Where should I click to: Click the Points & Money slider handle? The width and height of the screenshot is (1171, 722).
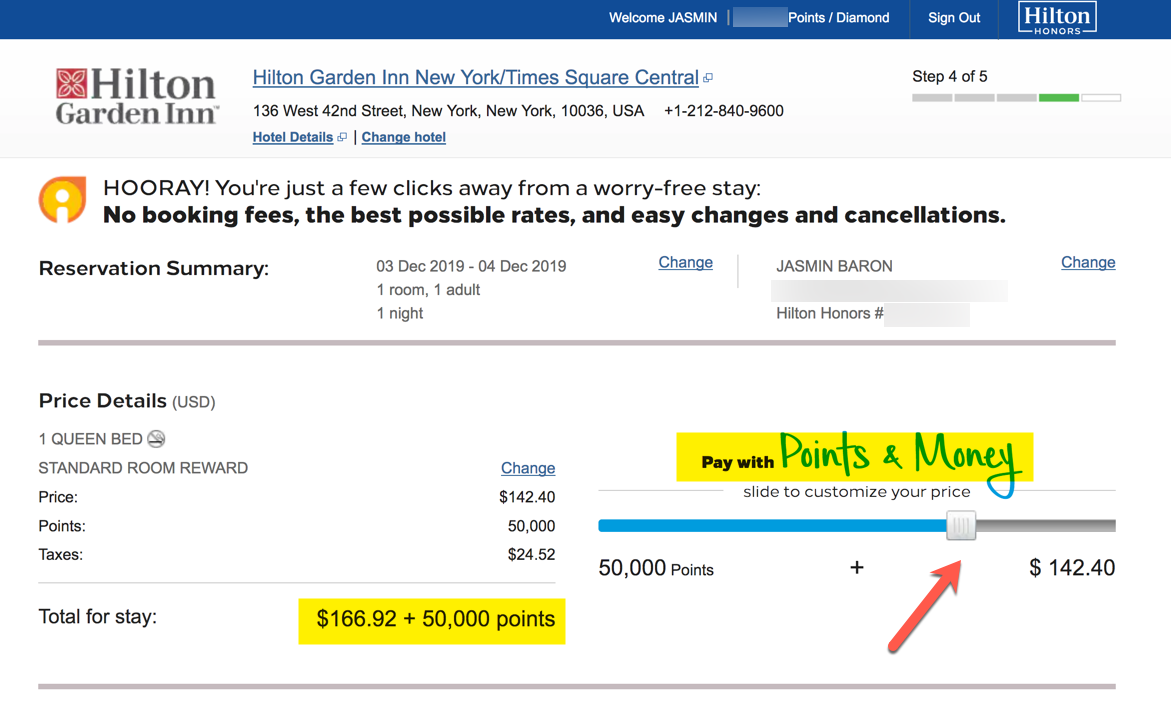[x=961, y=525]
